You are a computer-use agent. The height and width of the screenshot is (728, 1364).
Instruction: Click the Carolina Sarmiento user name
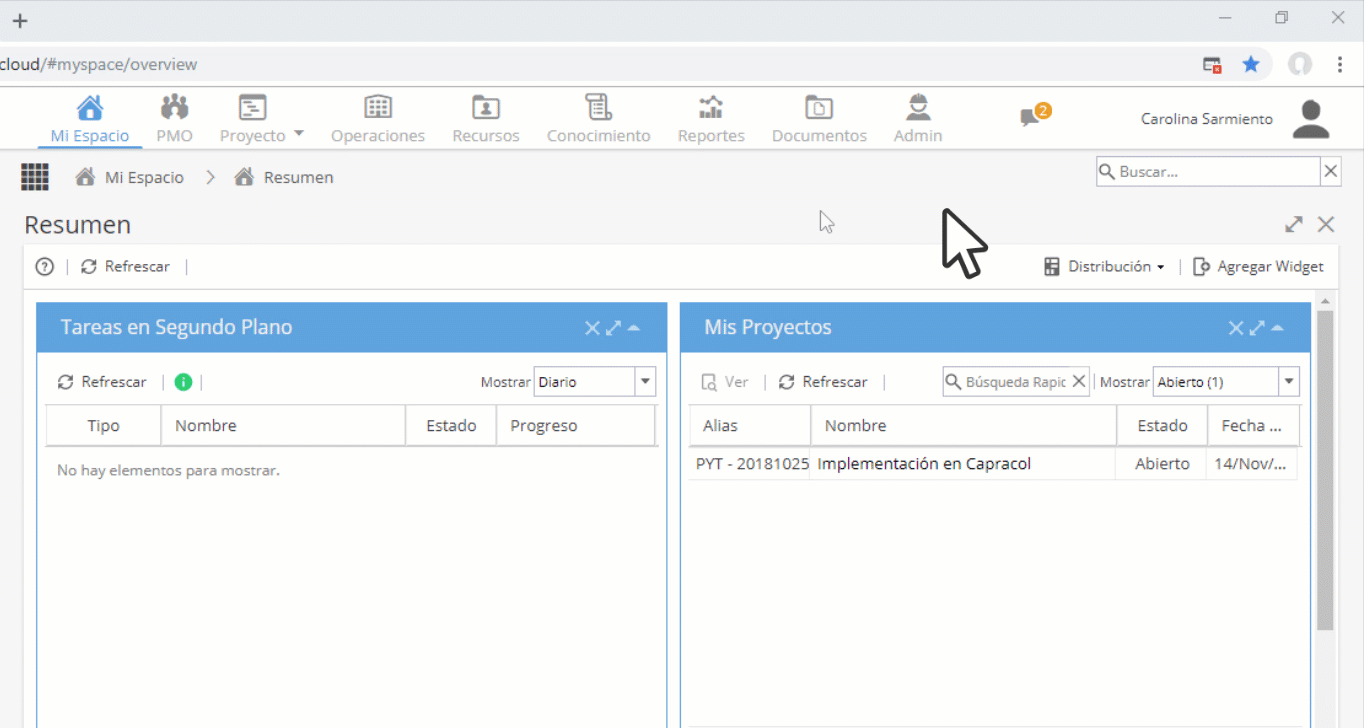click(1207, 119)
